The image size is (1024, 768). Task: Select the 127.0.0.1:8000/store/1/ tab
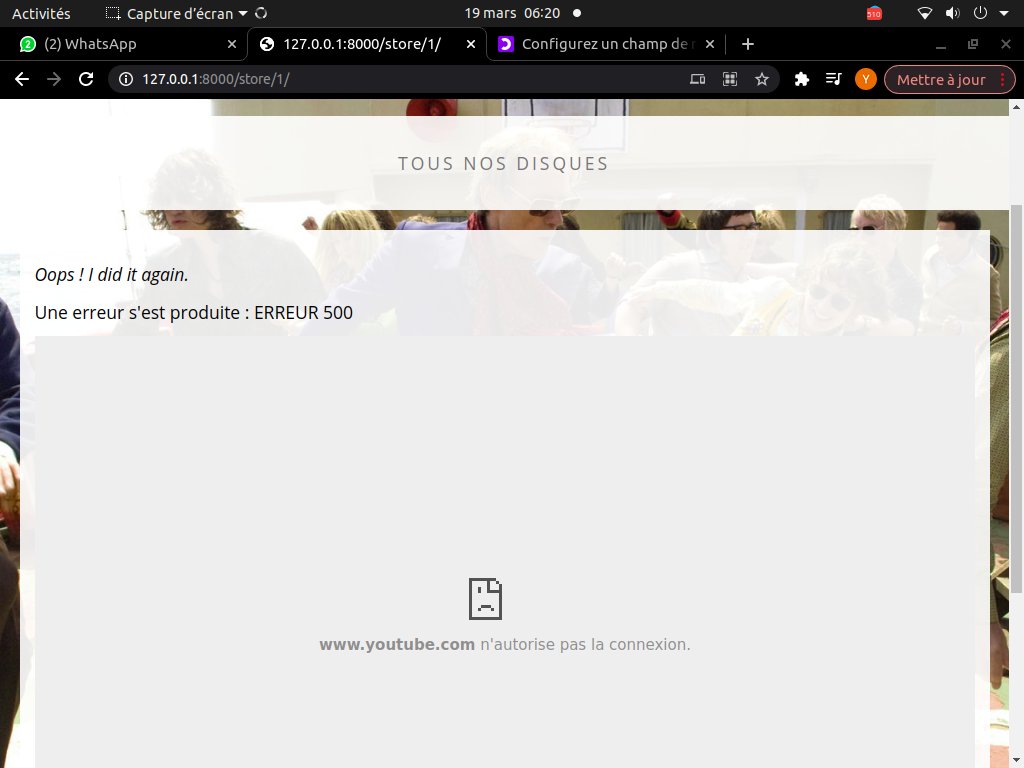click(362, 44)
